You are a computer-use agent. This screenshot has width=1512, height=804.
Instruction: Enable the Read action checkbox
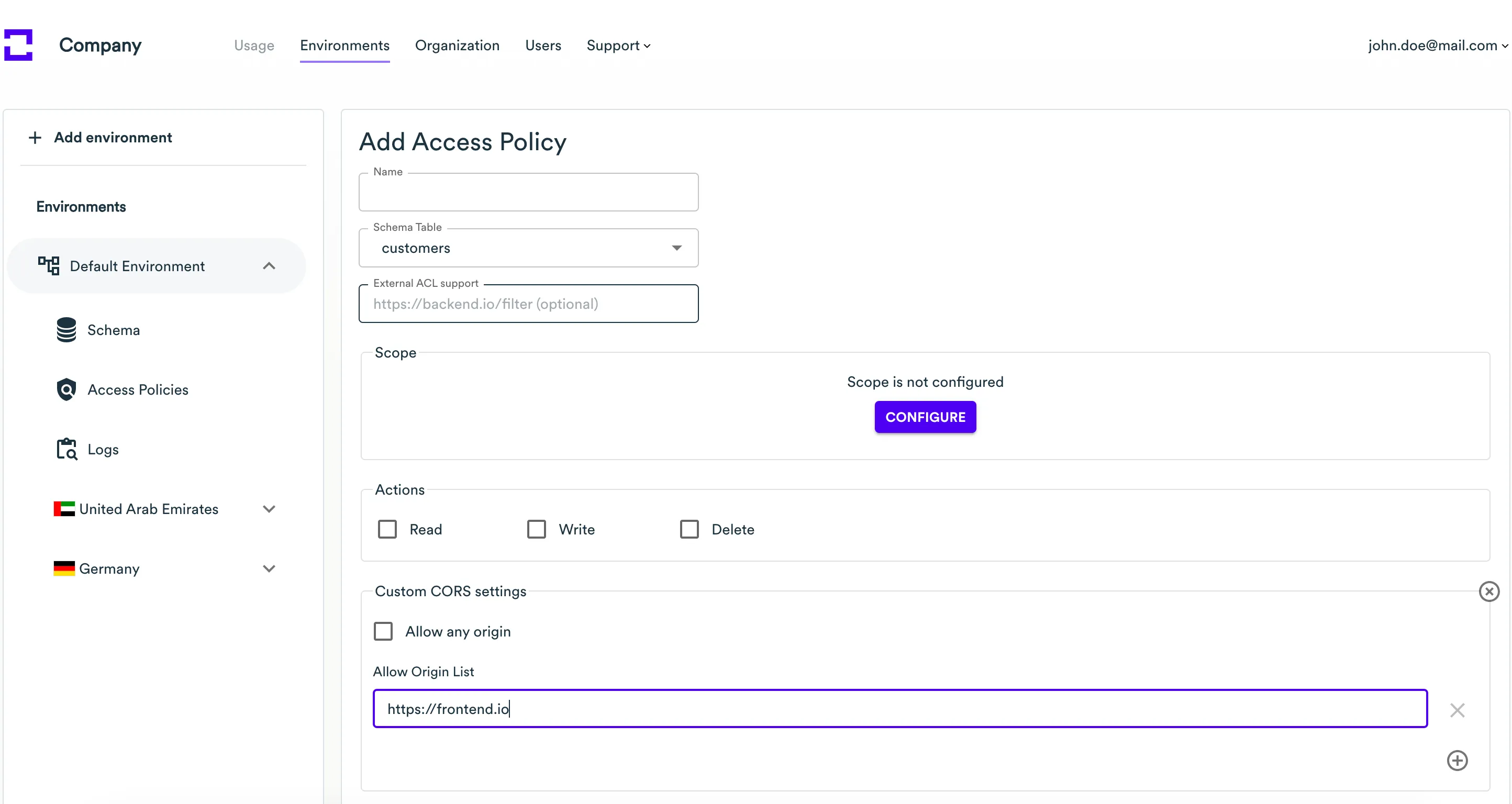click(387, 529)
